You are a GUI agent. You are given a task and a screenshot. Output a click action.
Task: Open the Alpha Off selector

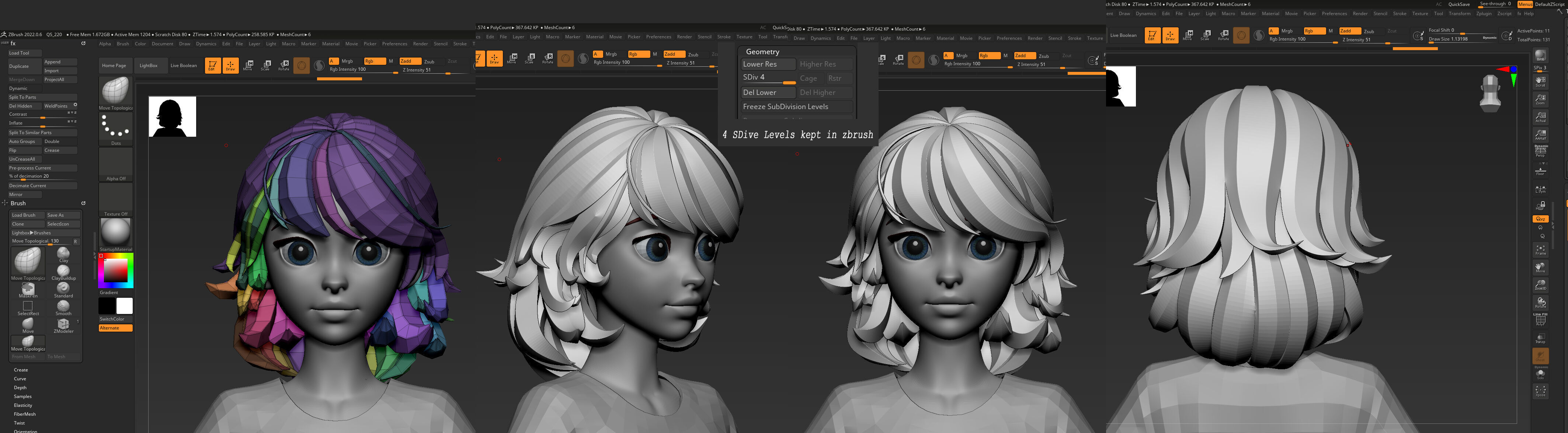116,164
